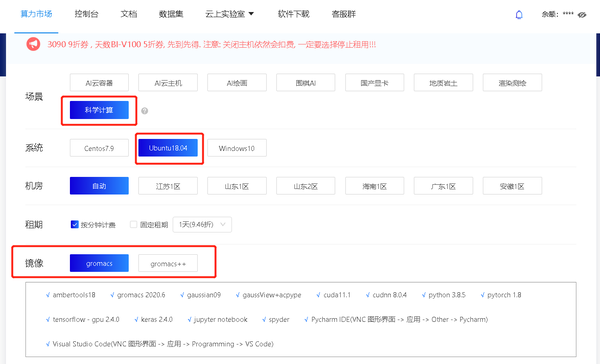Click the pytorch 1.8 entry
Image resolution: width=600 pixels, height=364 pixels.
501,295
